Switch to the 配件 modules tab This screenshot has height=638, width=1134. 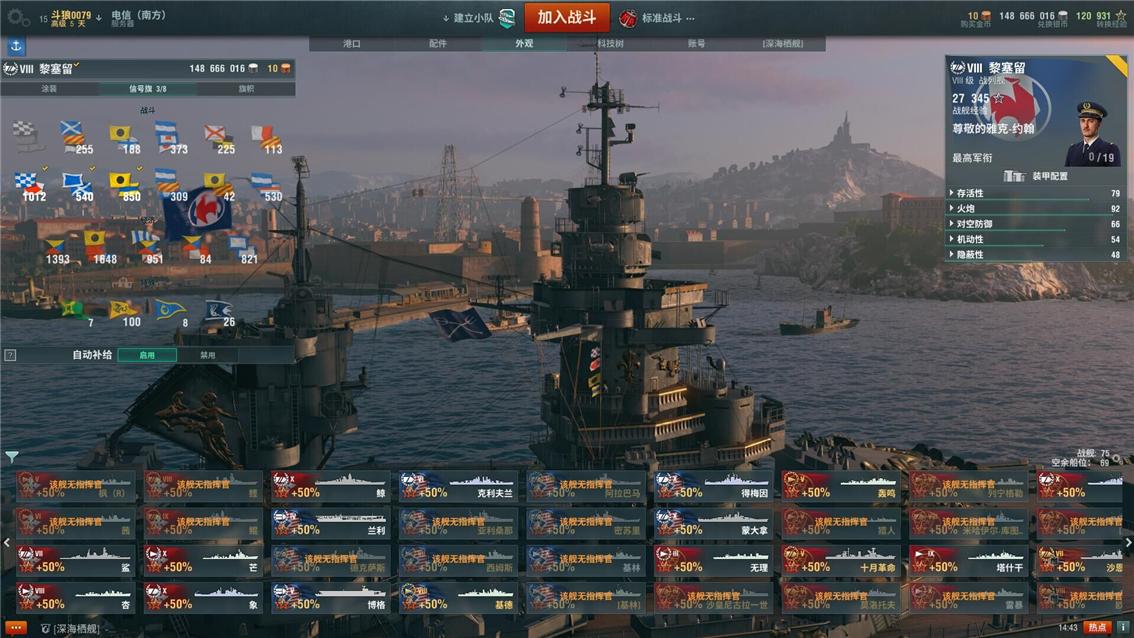point(438,44)
